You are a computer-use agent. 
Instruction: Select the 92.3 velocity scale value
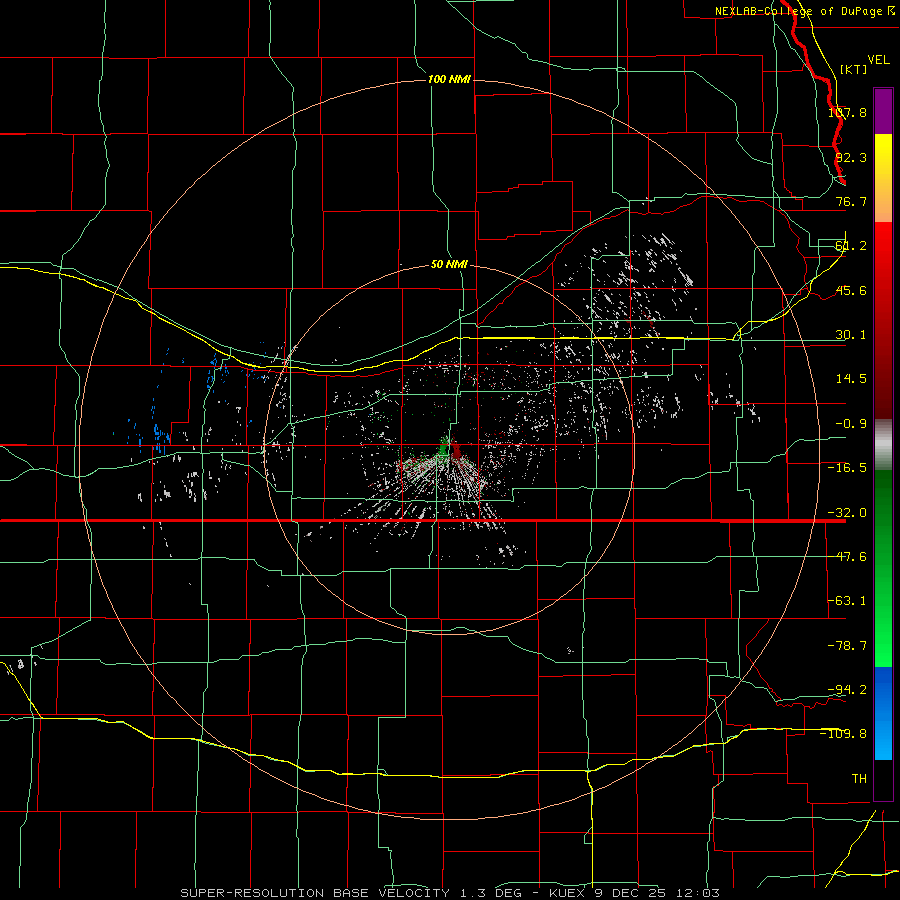[x=851, y=157]
